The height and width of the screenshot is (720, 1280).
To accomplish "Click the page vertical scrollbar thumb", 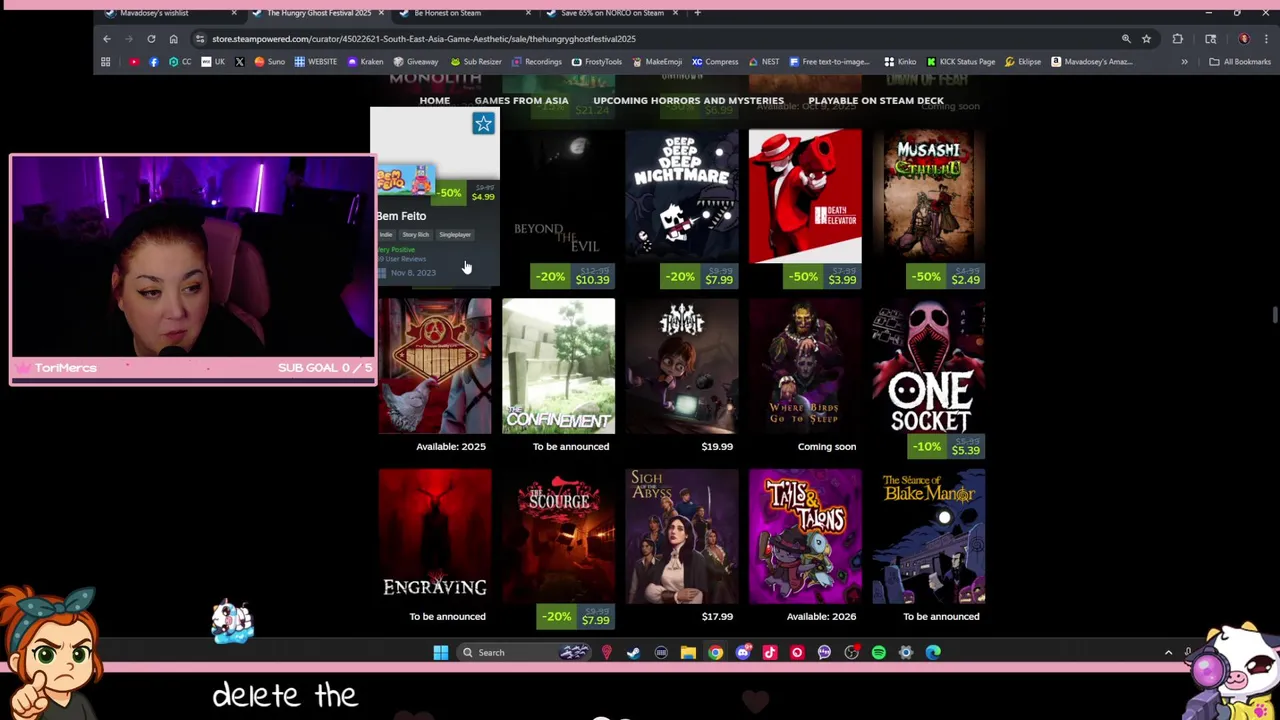I will 1274,316.
